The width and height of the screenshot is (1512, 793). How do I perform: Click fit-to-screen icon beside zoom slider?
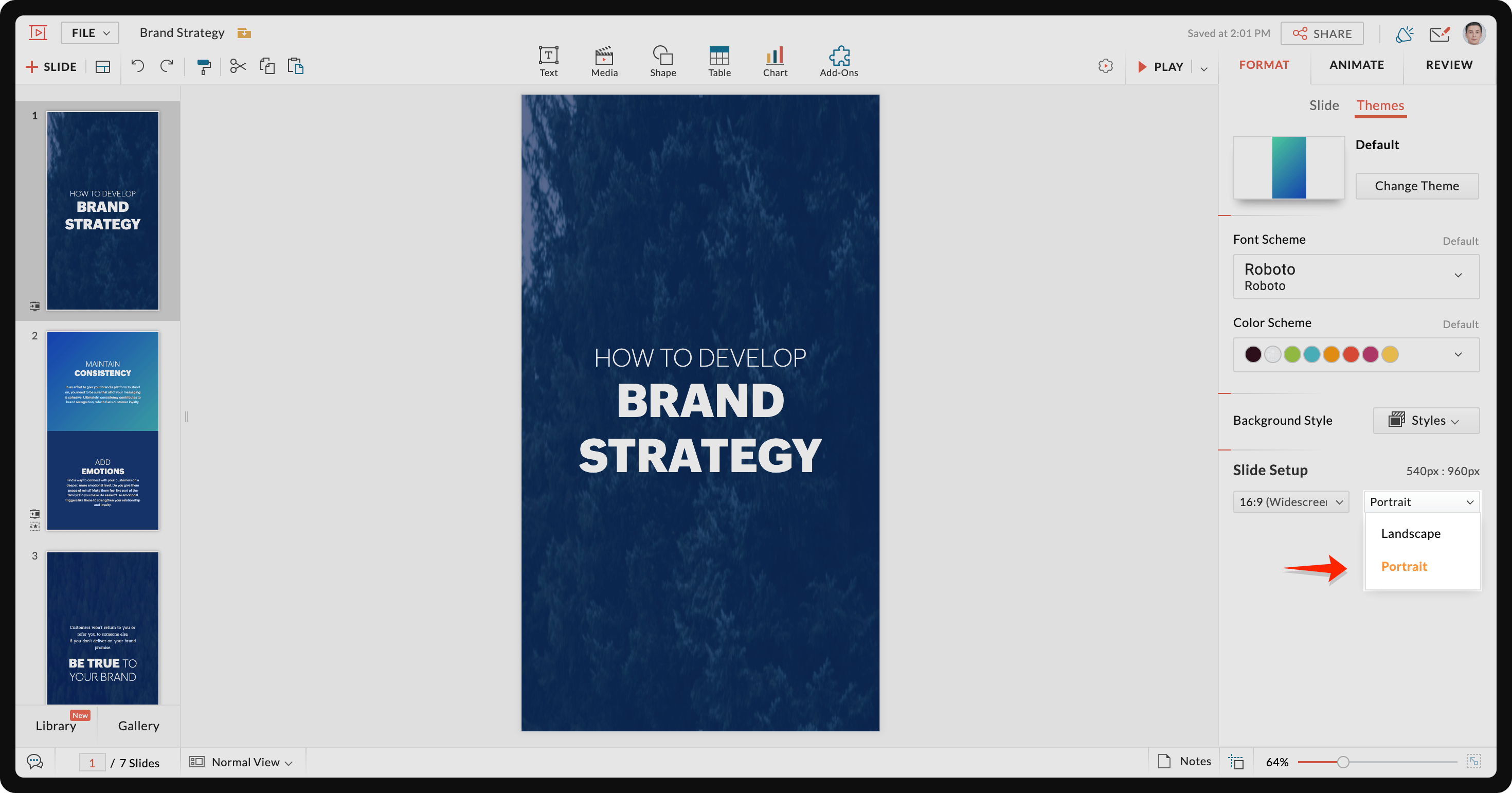[x=1473, y=762]
